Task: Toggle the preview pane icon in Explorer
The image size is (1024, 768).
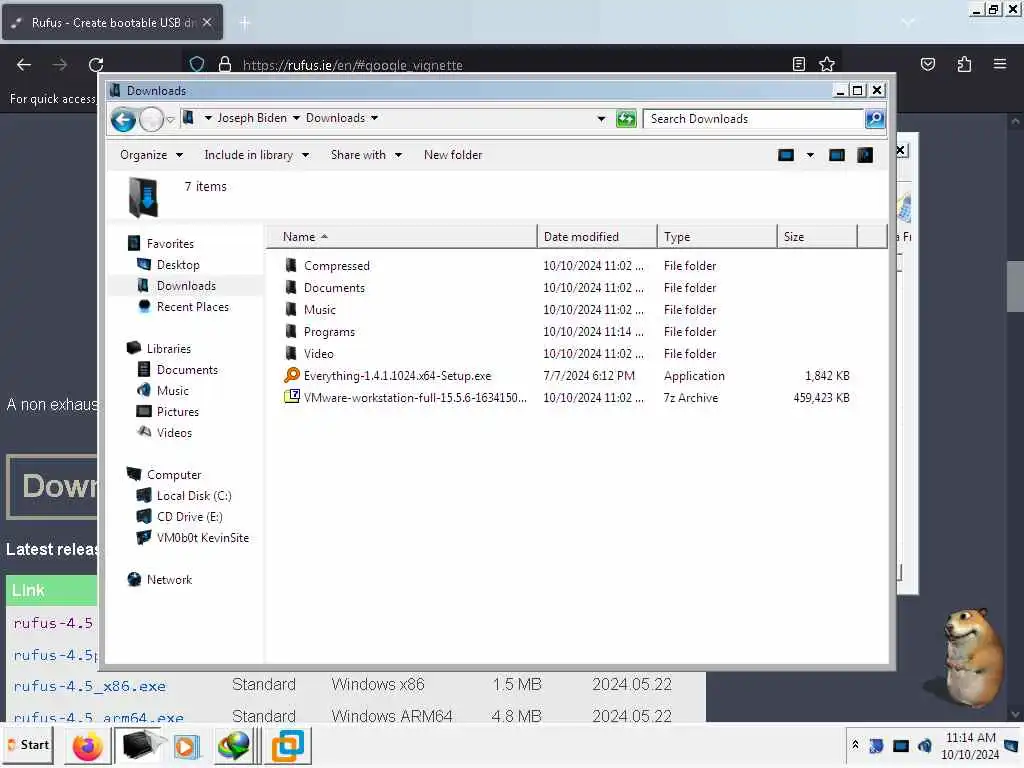Action: pos(837,155)
